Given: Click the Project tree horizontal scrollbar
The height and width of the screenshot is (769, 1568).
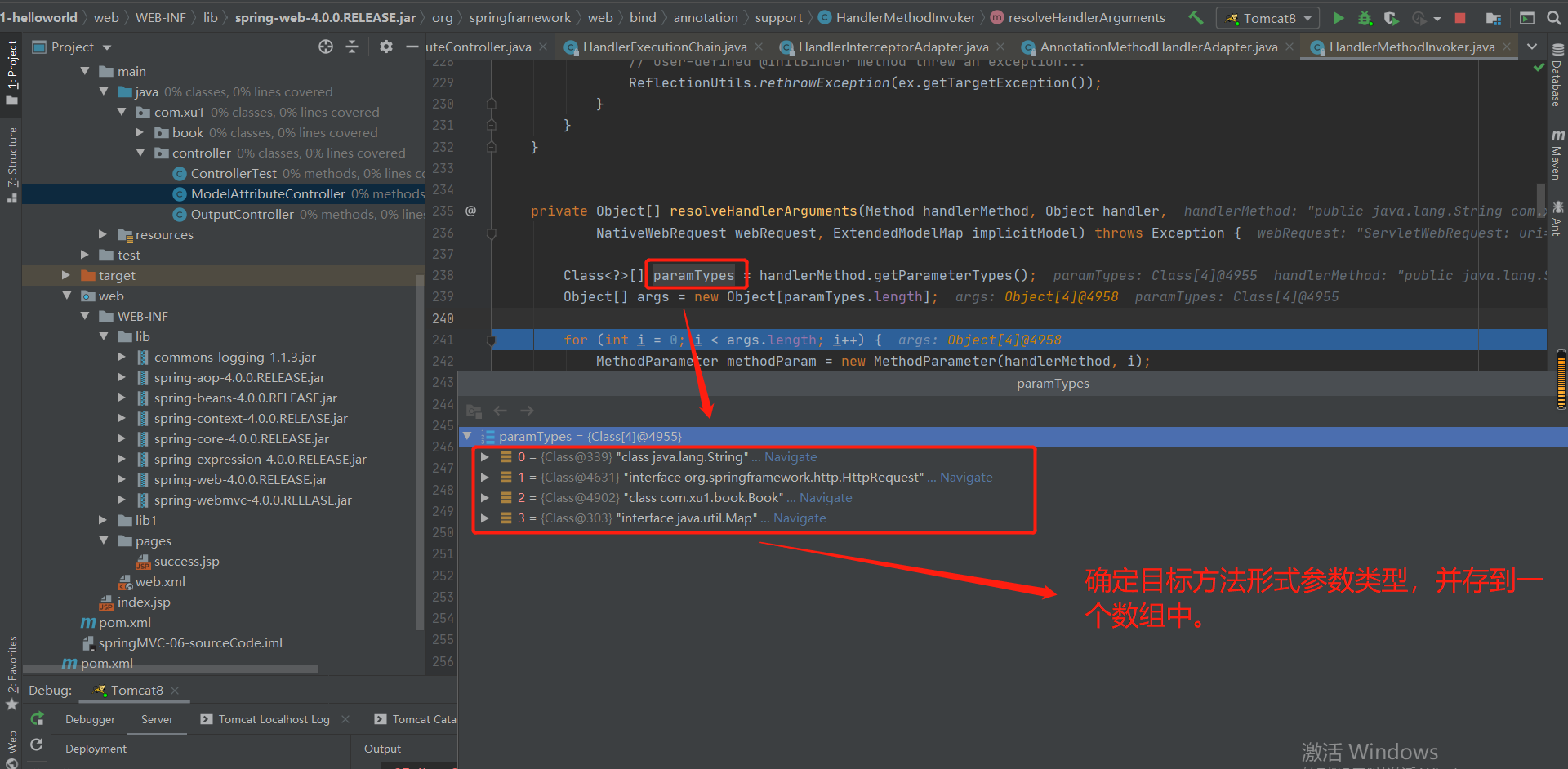Looking at the screenshot, I should point(170,669).
